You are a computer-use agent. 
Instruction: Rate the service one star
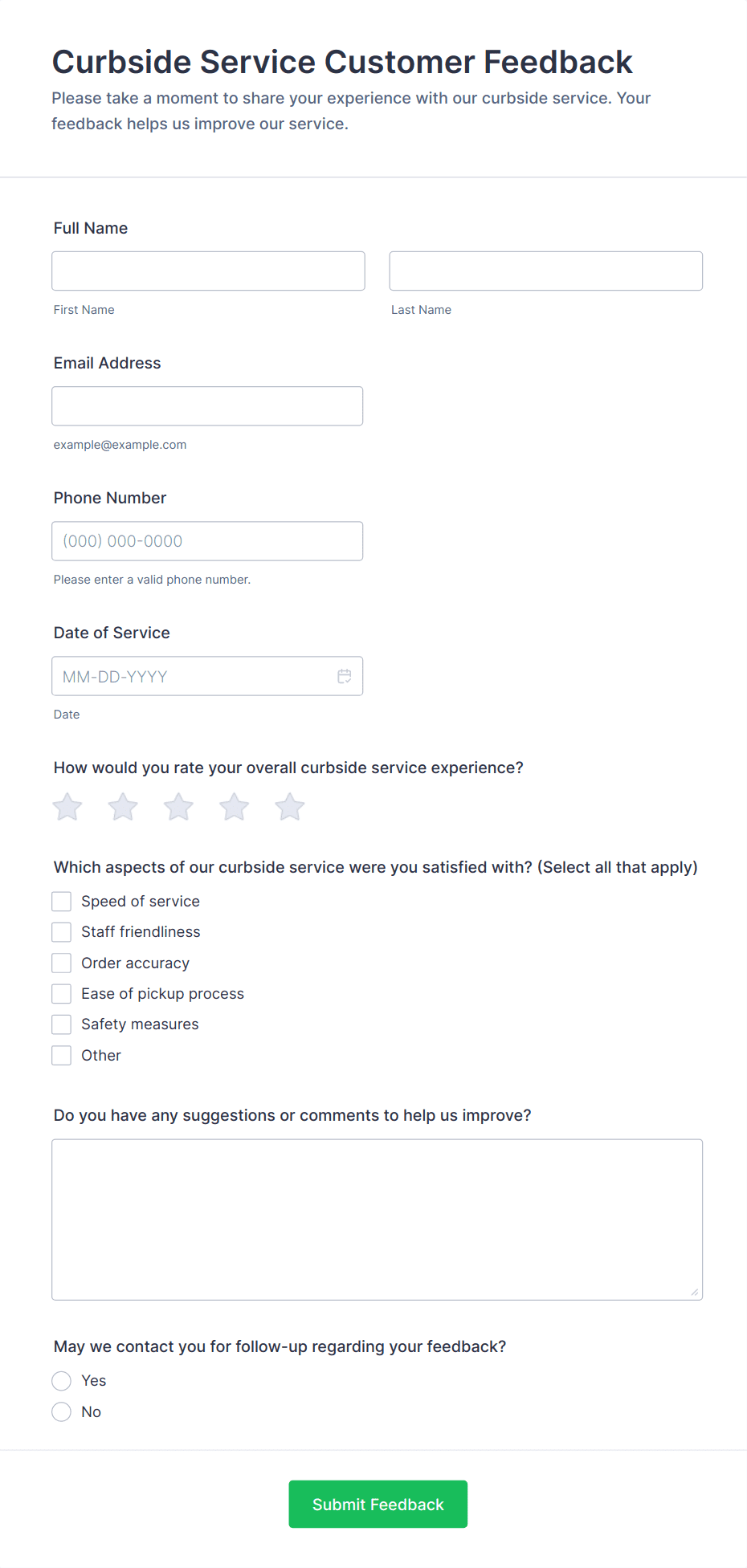[x=68, y=807]
